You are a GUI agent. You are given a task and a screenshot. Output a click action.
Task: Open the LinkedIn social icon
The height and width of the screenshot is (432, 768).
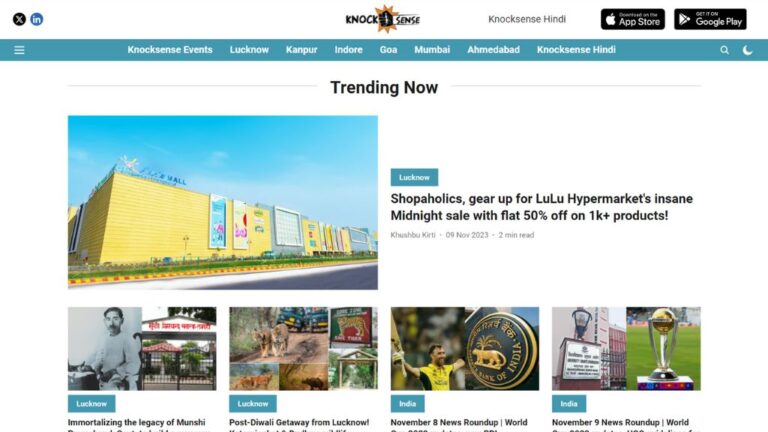[x=37, y=19]
